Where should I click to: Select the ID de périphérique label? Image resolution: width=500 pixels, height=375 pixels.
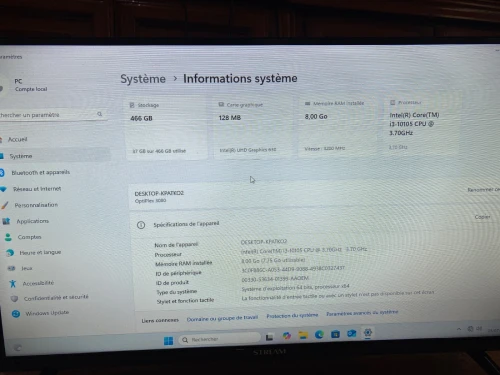click(x=178, y=273)
